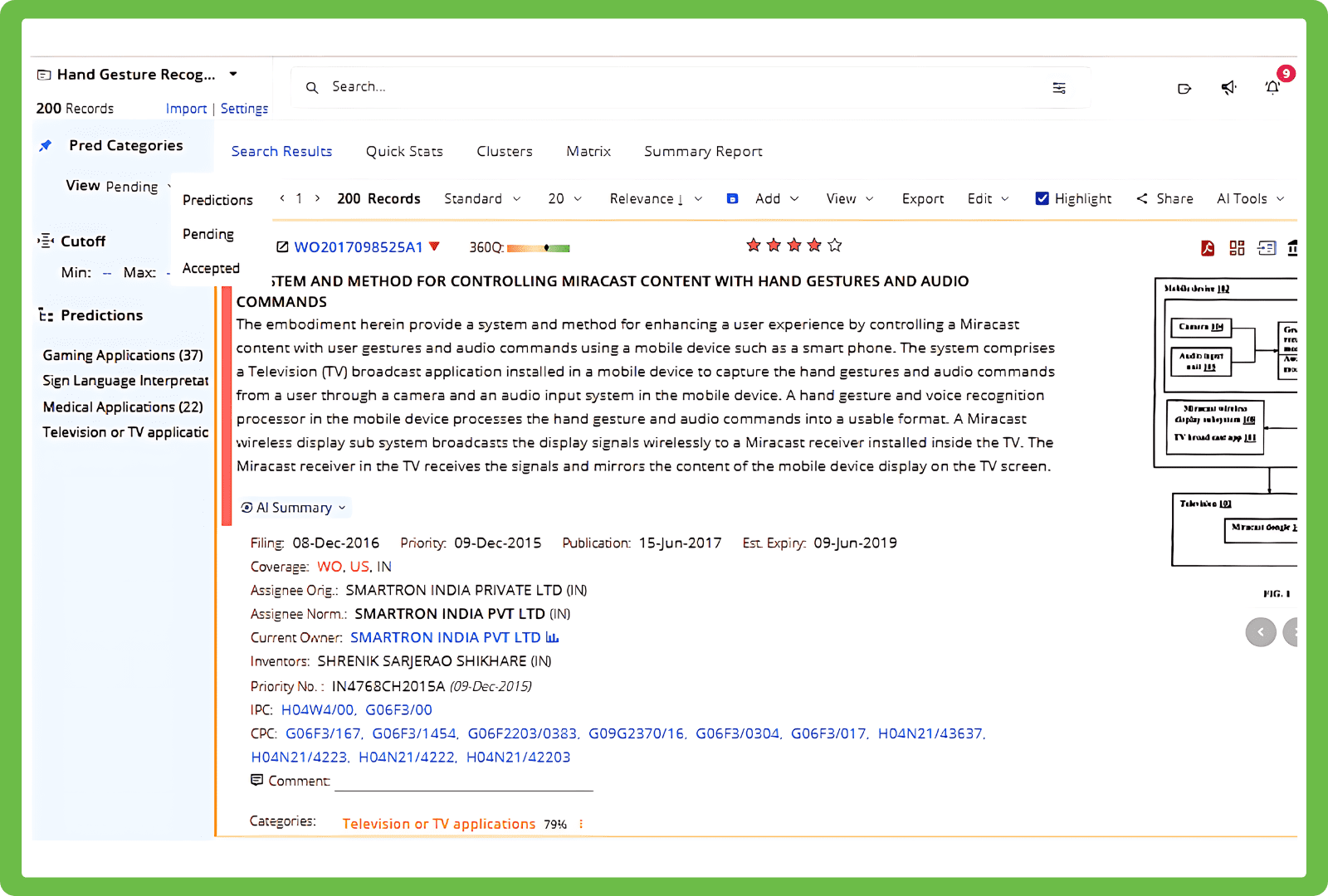Click the grid view icon beside PDF

click(x=1237, y=248)
